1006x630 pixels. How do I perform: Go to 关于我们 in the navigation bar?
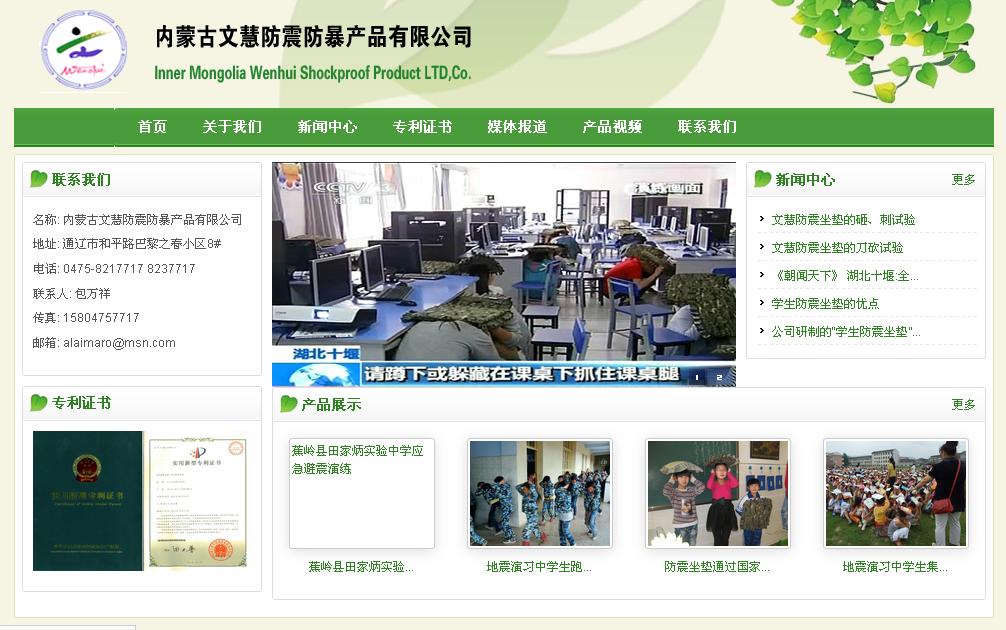pos(232,127)
